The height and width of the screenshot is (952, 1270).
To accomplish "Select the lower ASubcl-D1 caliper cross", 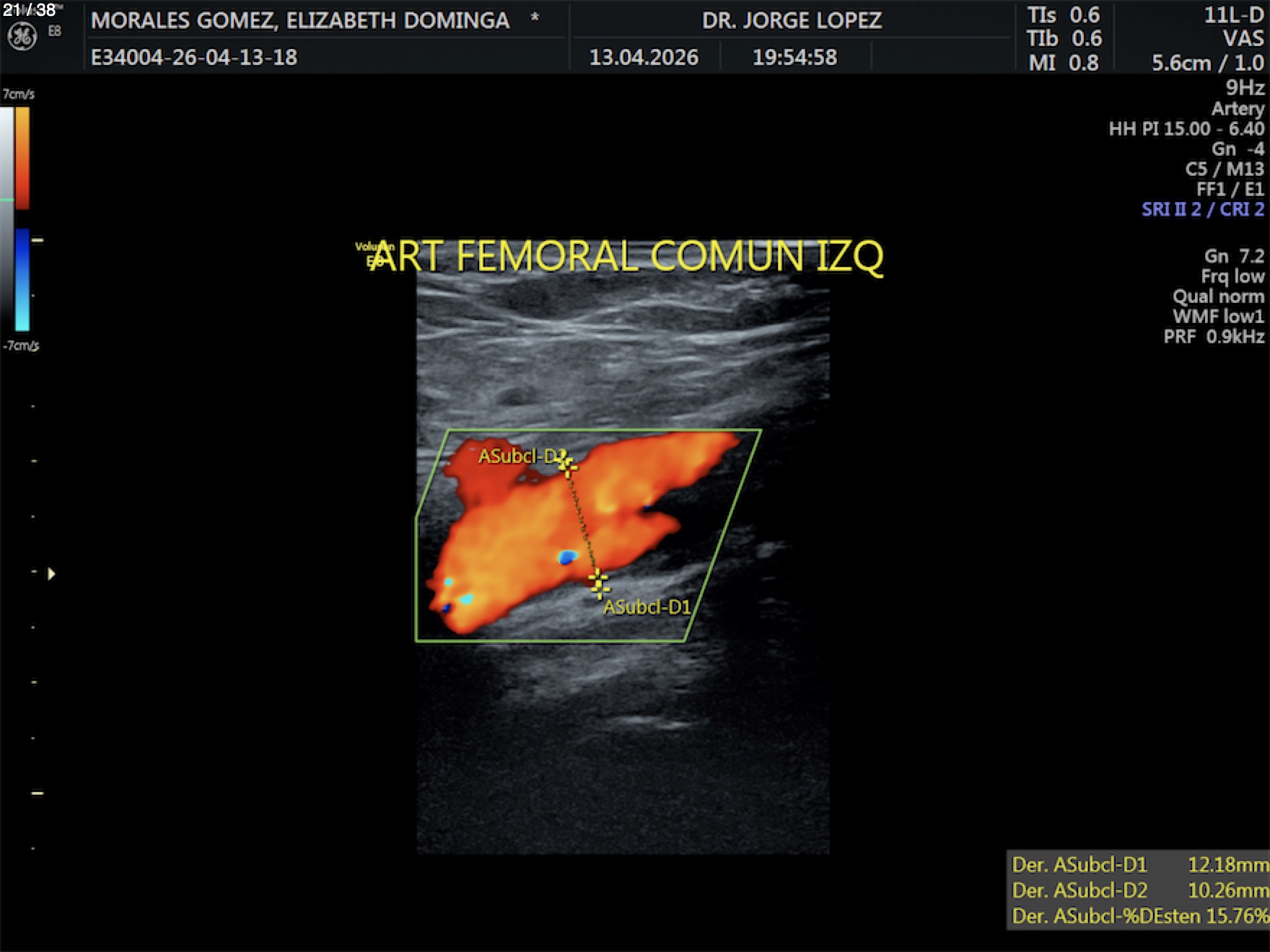I will point(598,582).
